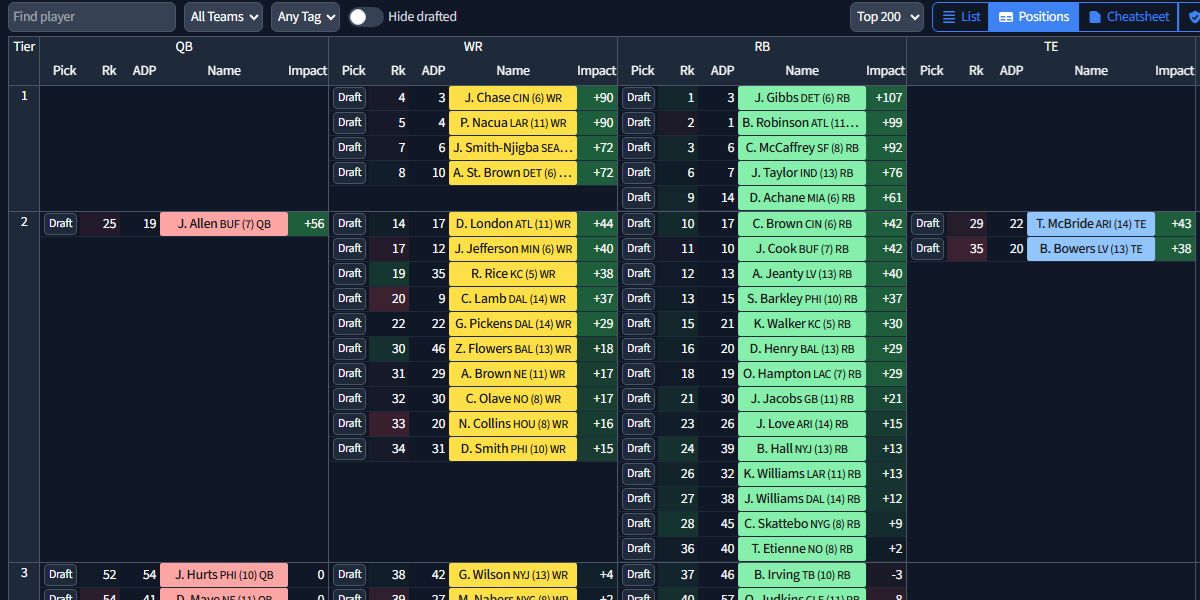Open J. Allen BUF player cell

click(x=224, y=224)
